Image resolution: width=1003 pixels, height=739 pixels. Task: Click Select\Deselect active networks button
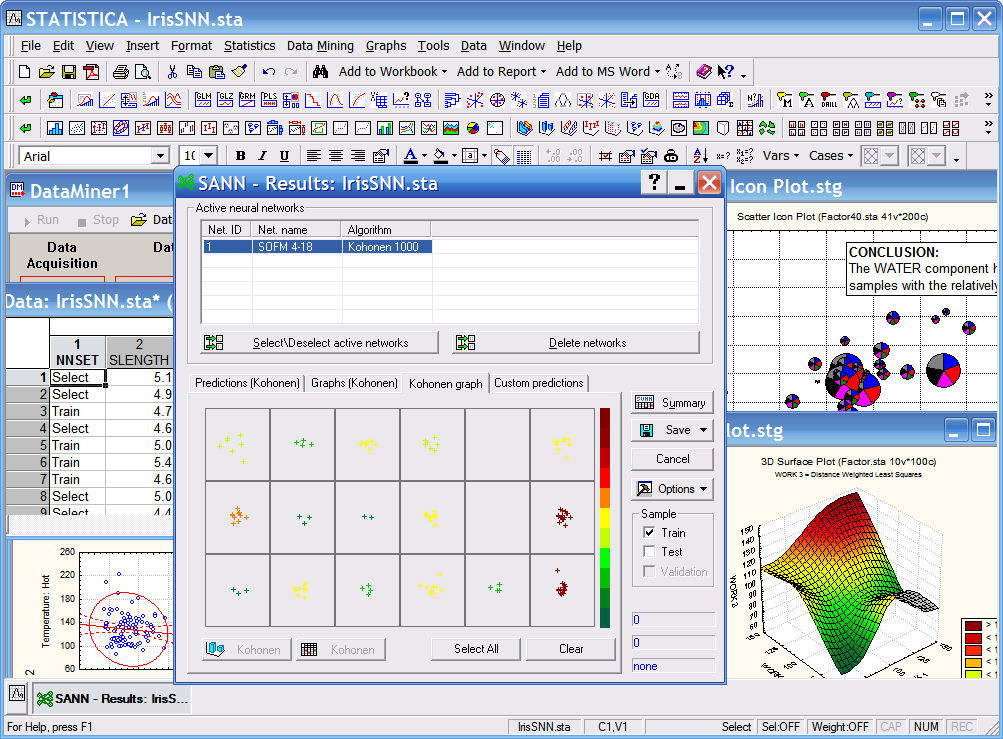click(x=320, y=343)
